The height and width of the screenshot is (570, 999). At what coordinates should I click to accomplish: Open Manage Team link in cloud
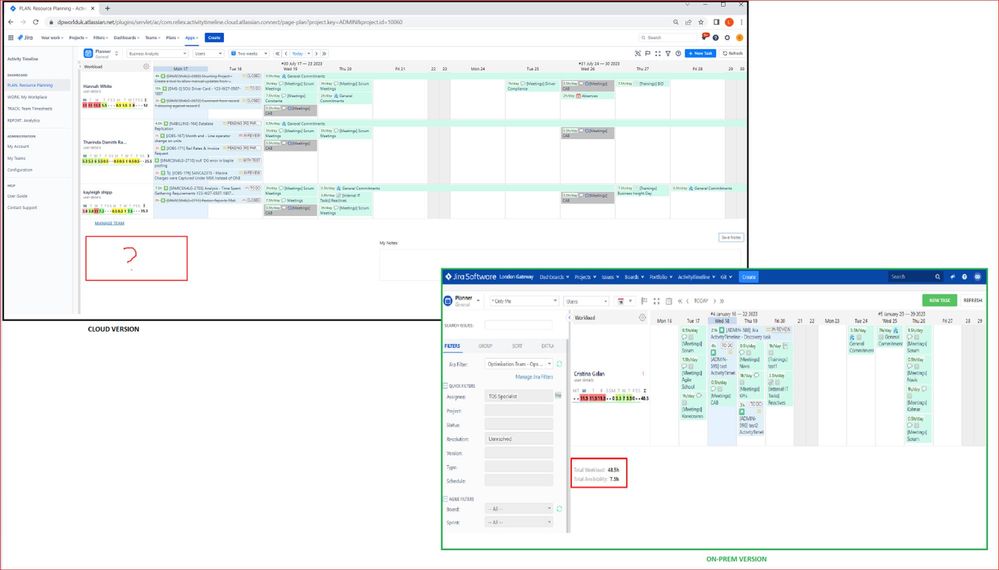(x=110, y=223)
